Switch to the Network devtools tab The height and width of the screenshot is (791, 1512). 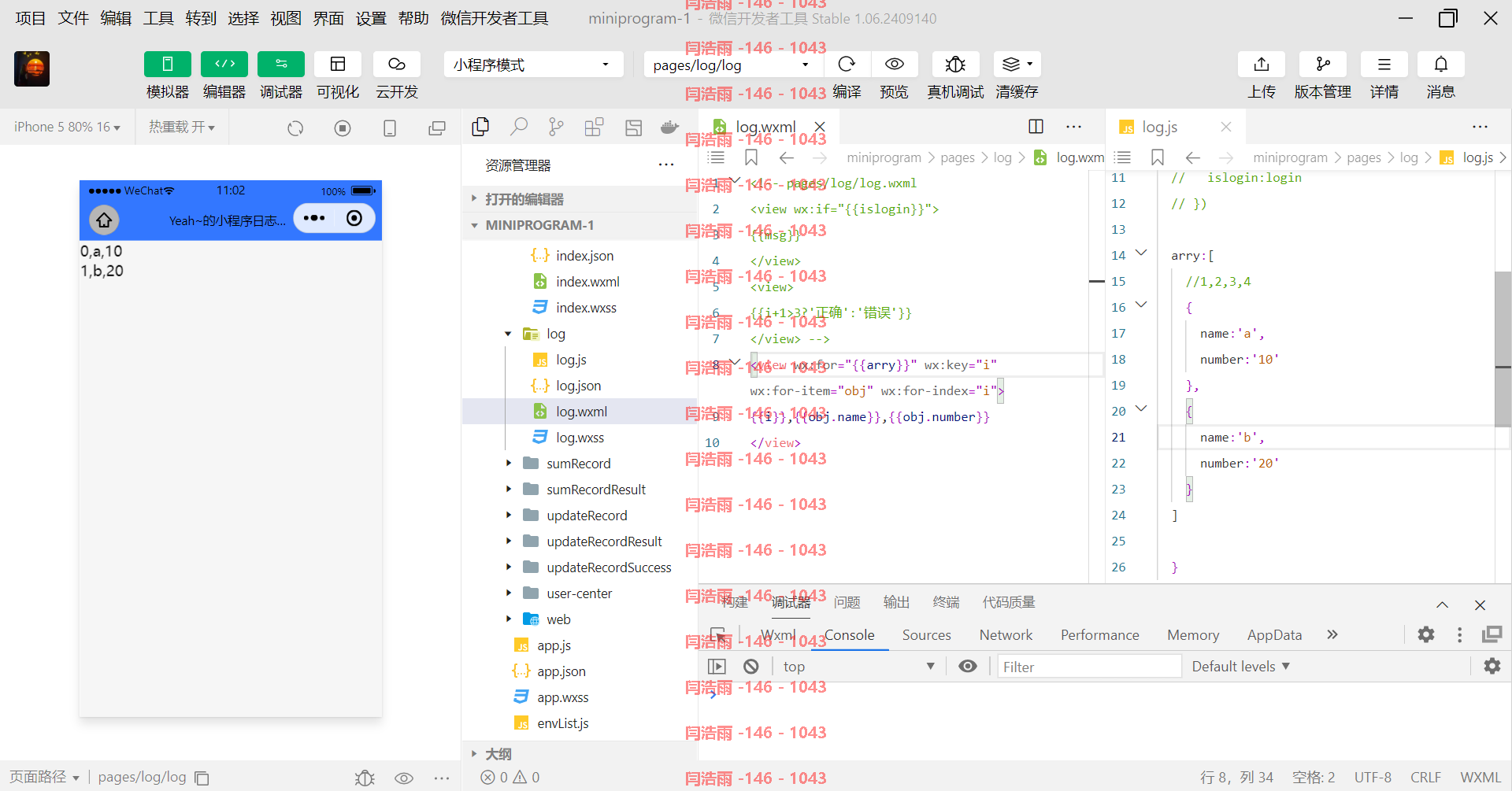pyautogui.click(x=1006, y=635)
